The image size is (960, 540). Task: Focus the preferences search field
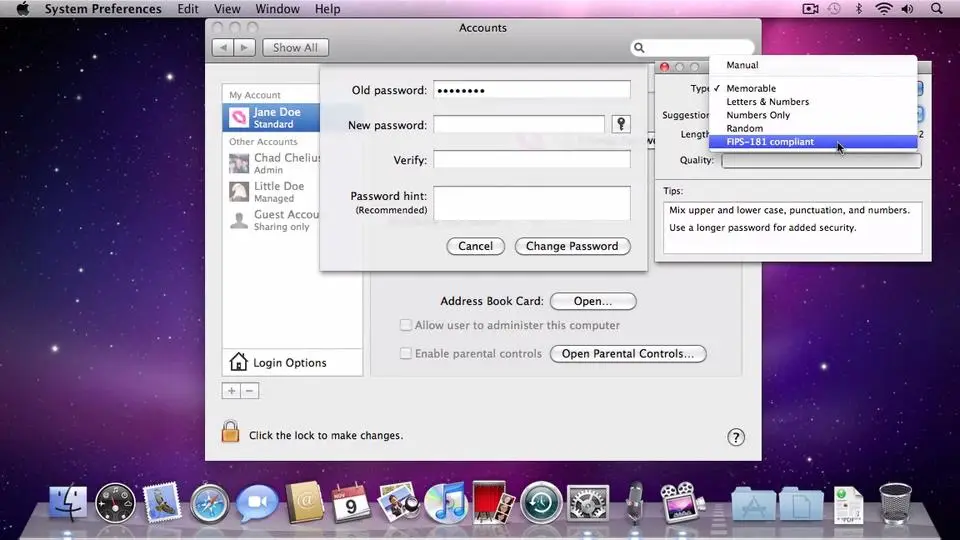coord(692,47)
